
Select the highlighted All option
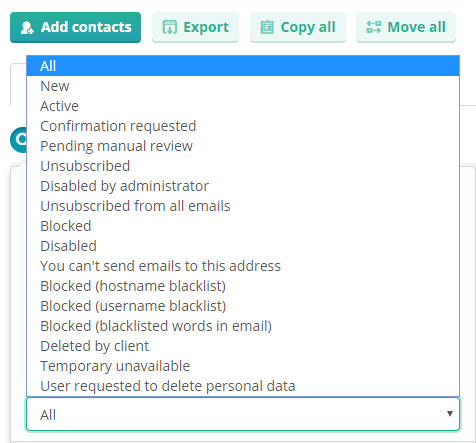point(243,66)
